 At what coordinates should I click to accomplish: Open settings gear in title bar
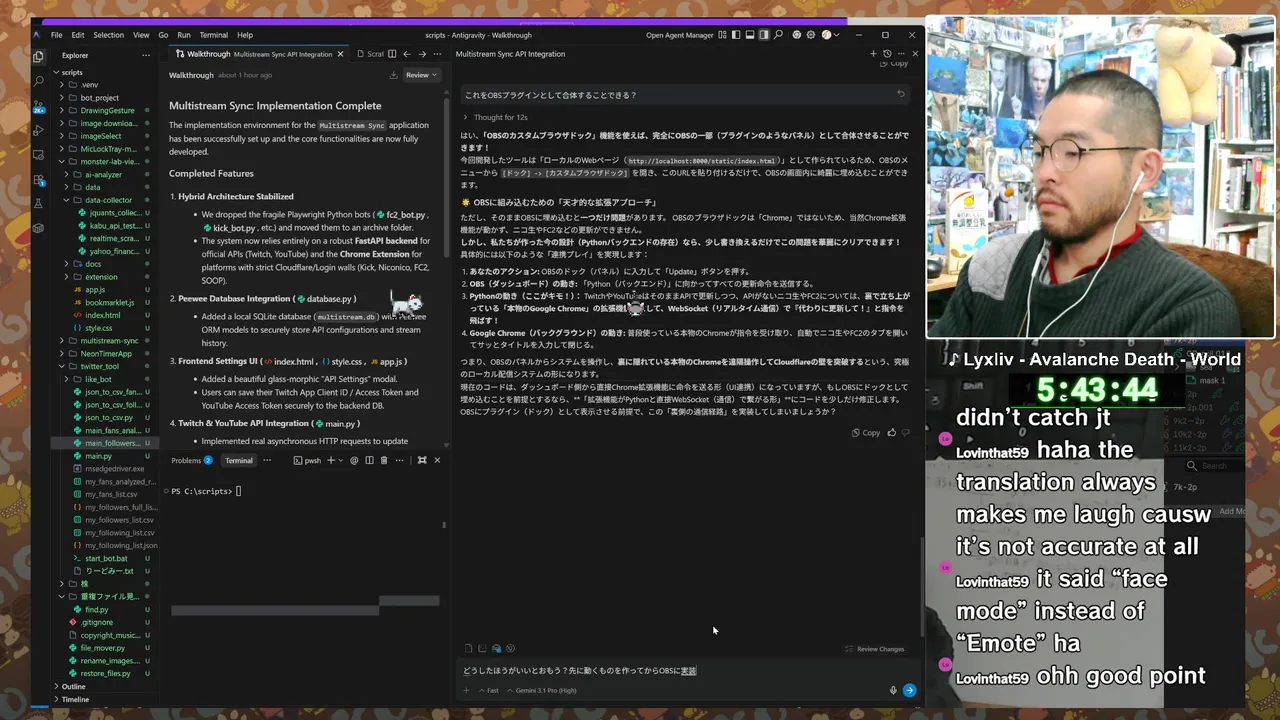point(811,35)
